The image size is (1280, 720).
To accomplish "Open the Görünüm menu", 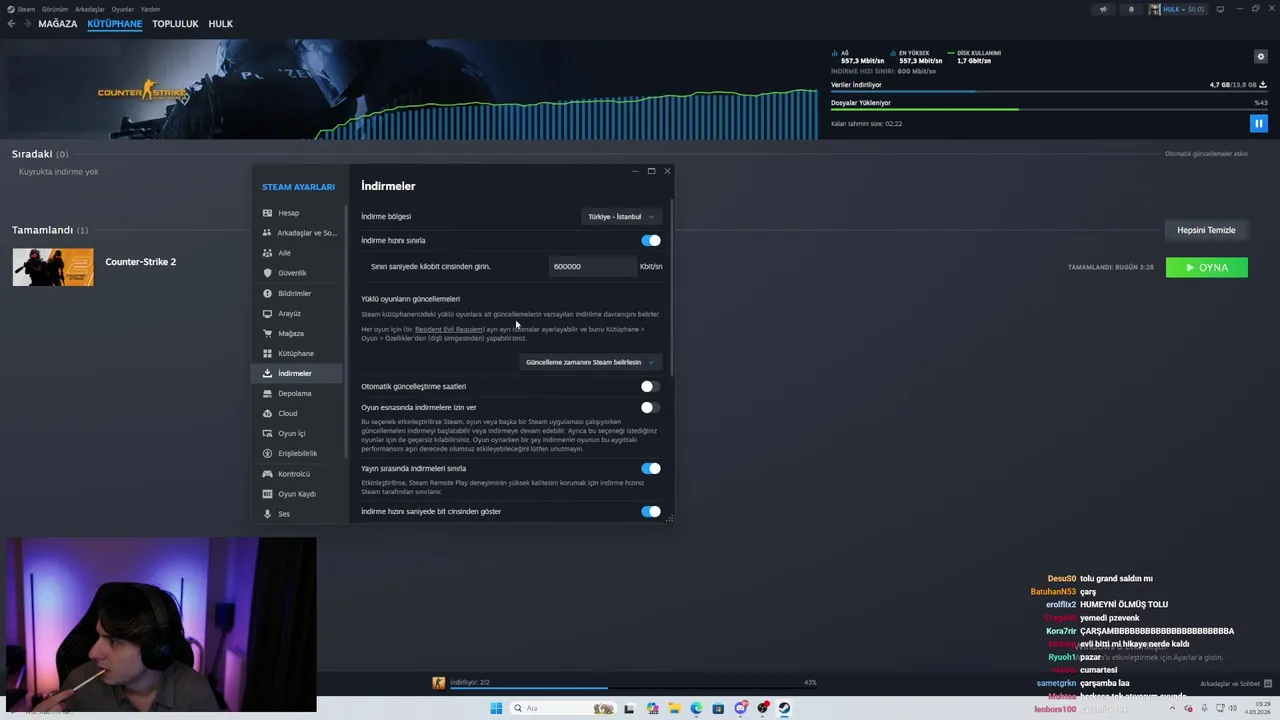I will [x=55, y=9].
